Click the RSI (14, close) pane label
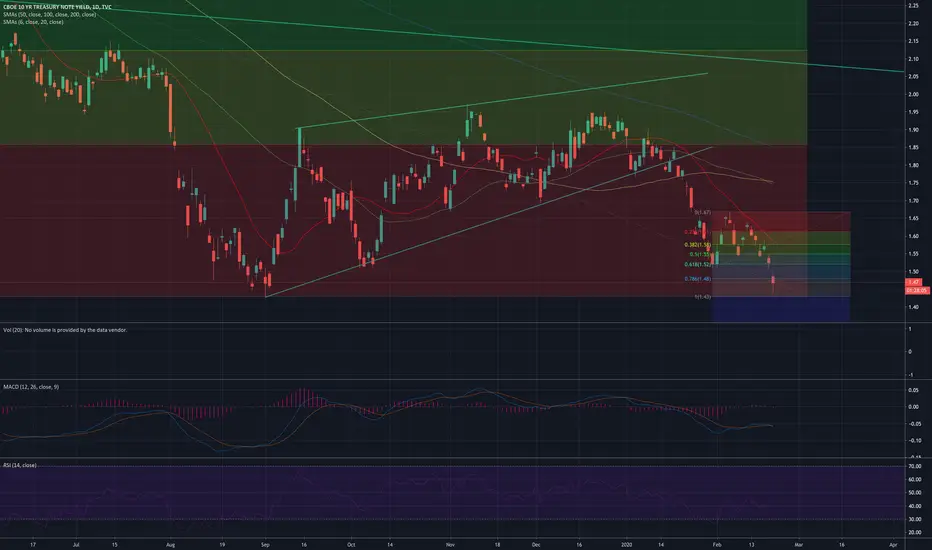The height and width of the screenshot is (550, 932). pyautogui.click(x=20, y=466)
